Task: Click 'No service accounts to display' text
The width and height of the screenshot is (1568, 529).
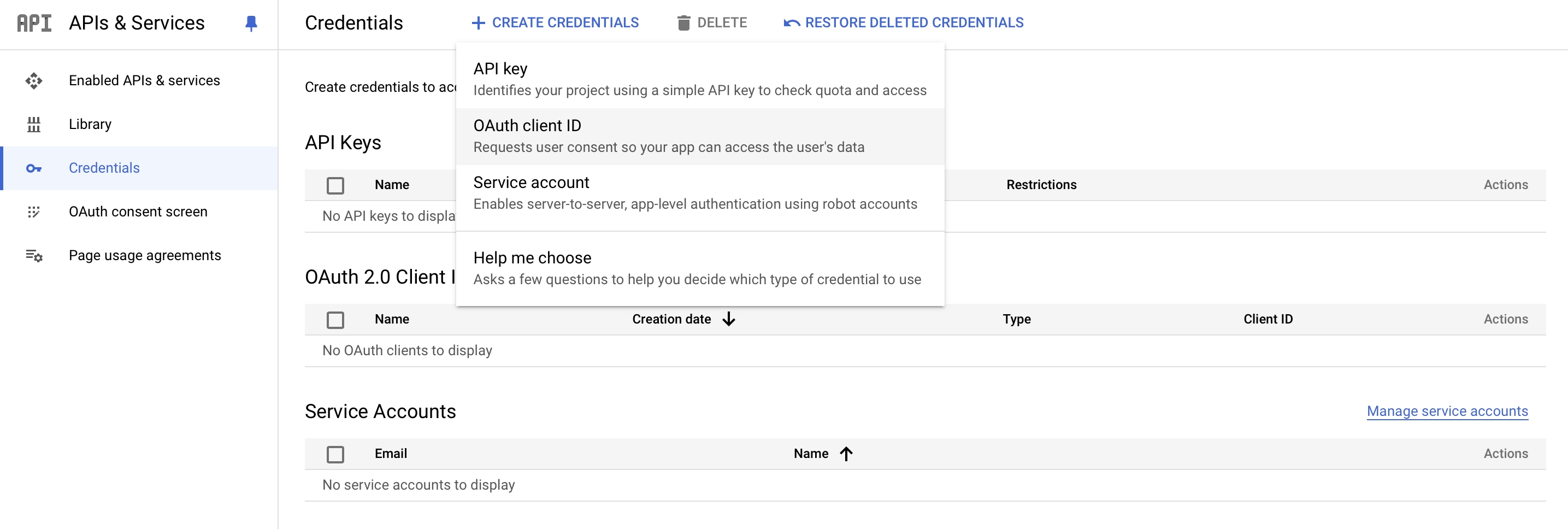Action: (x=419, y=485)
